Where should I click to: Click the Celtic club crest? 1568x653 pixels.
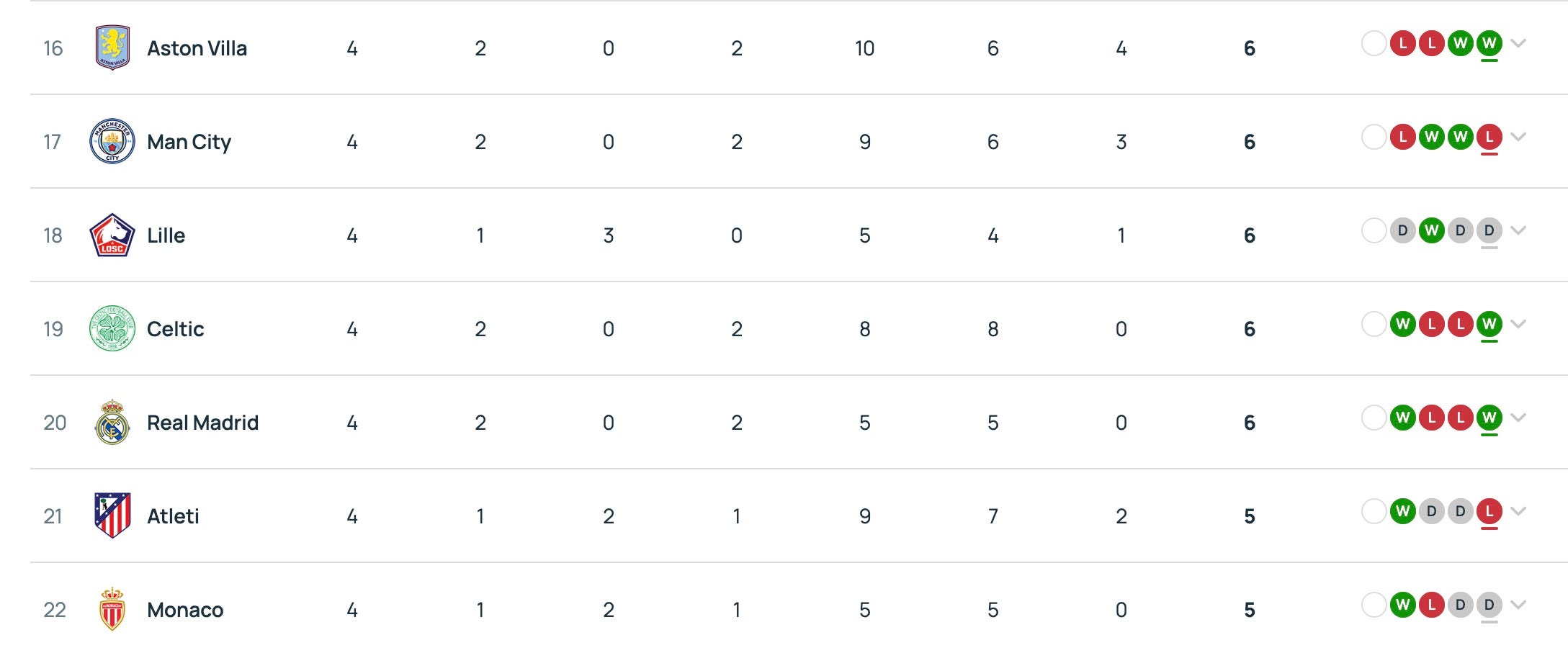[x=112, y=328]
